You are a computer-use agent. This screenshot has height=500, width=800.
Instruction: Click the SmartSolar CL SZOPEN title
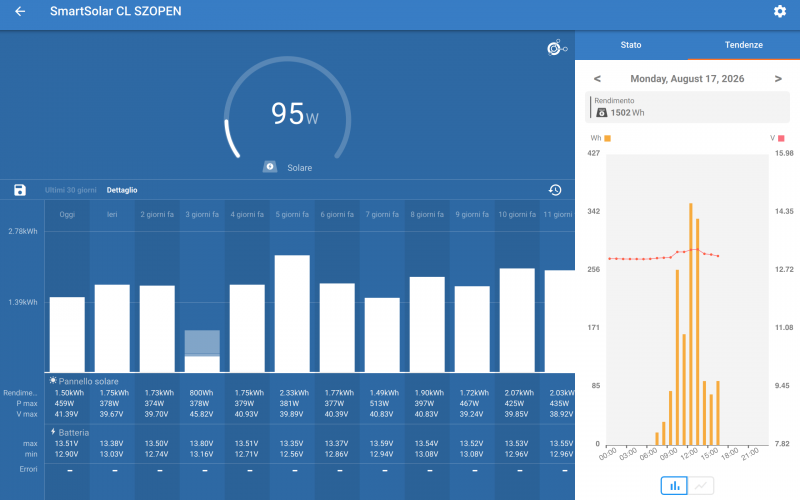(116, 11)
